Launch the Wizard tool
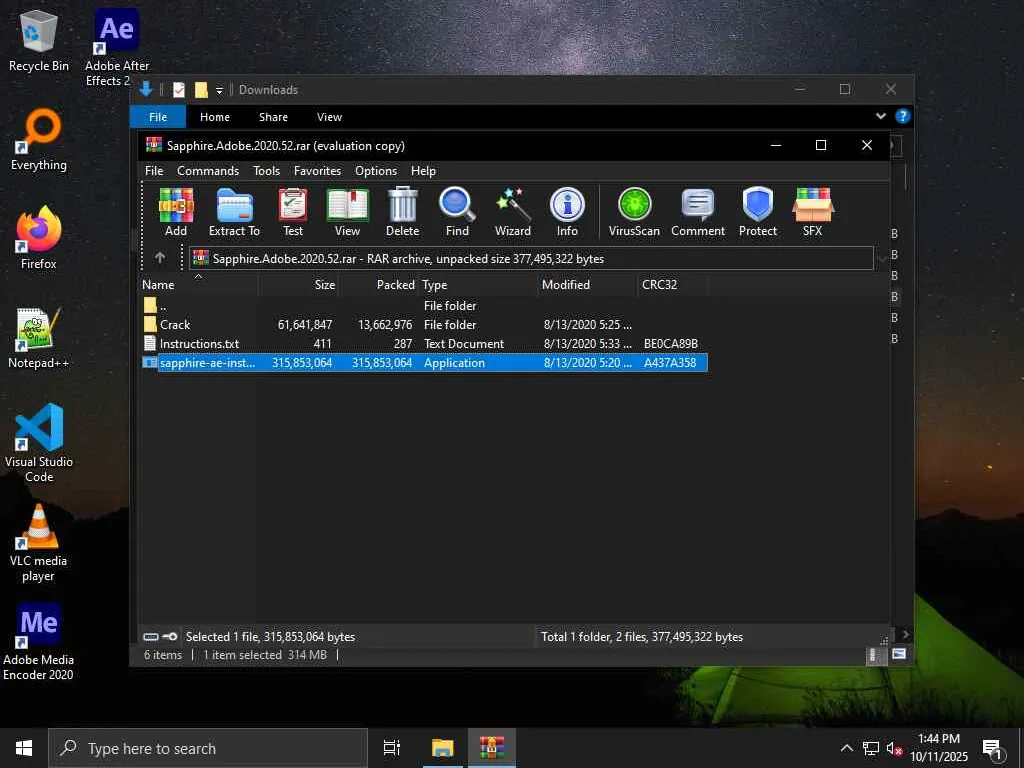 pos(513,212)
